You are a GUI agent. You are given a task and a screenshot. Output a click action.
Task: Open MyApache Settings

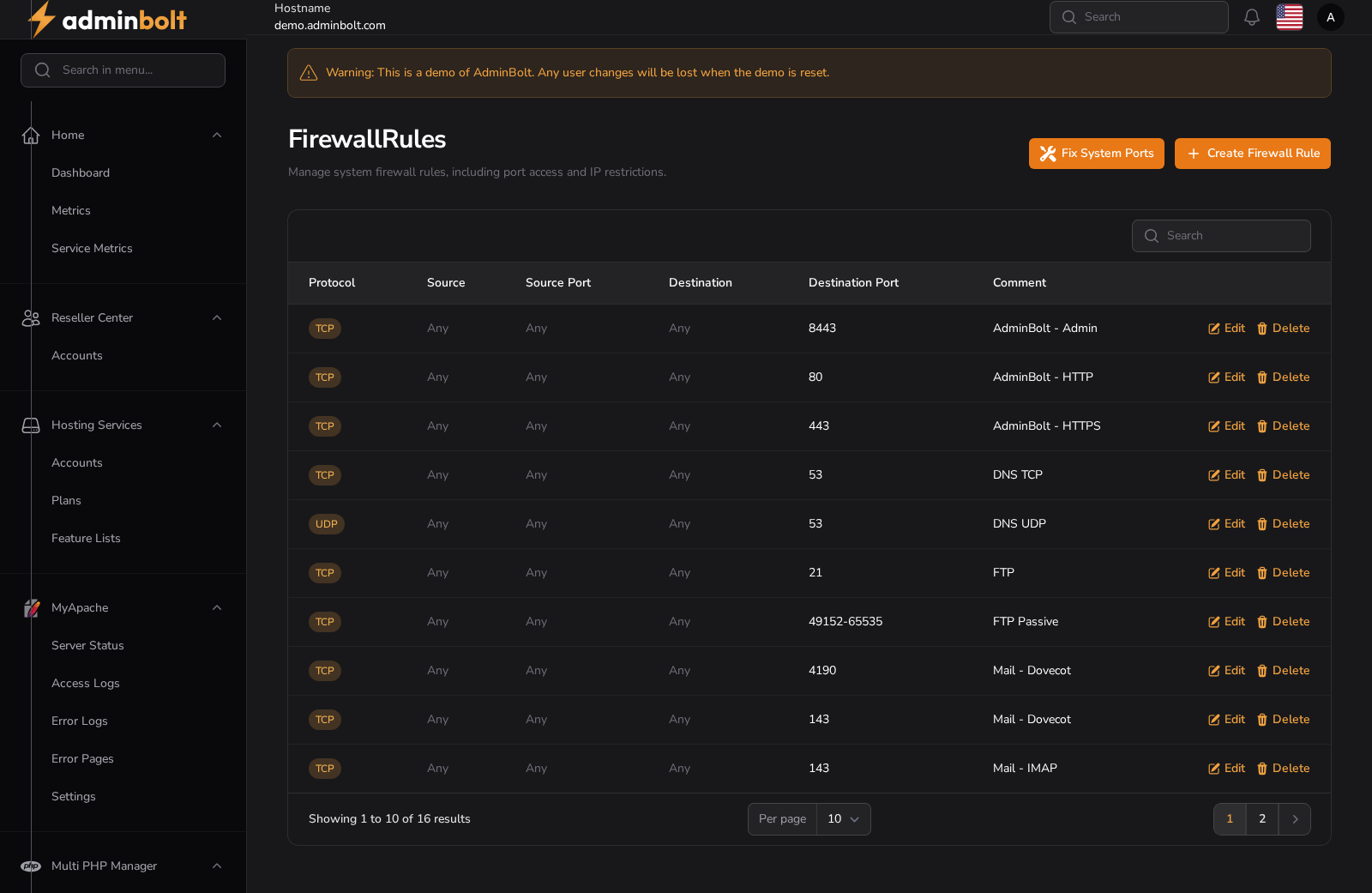click(74, 796)
